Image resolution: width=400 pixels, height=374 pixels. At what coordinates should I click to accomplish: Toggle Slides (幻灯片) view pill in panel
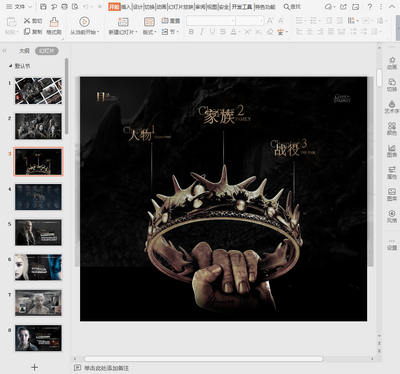(x=47, y=51)
